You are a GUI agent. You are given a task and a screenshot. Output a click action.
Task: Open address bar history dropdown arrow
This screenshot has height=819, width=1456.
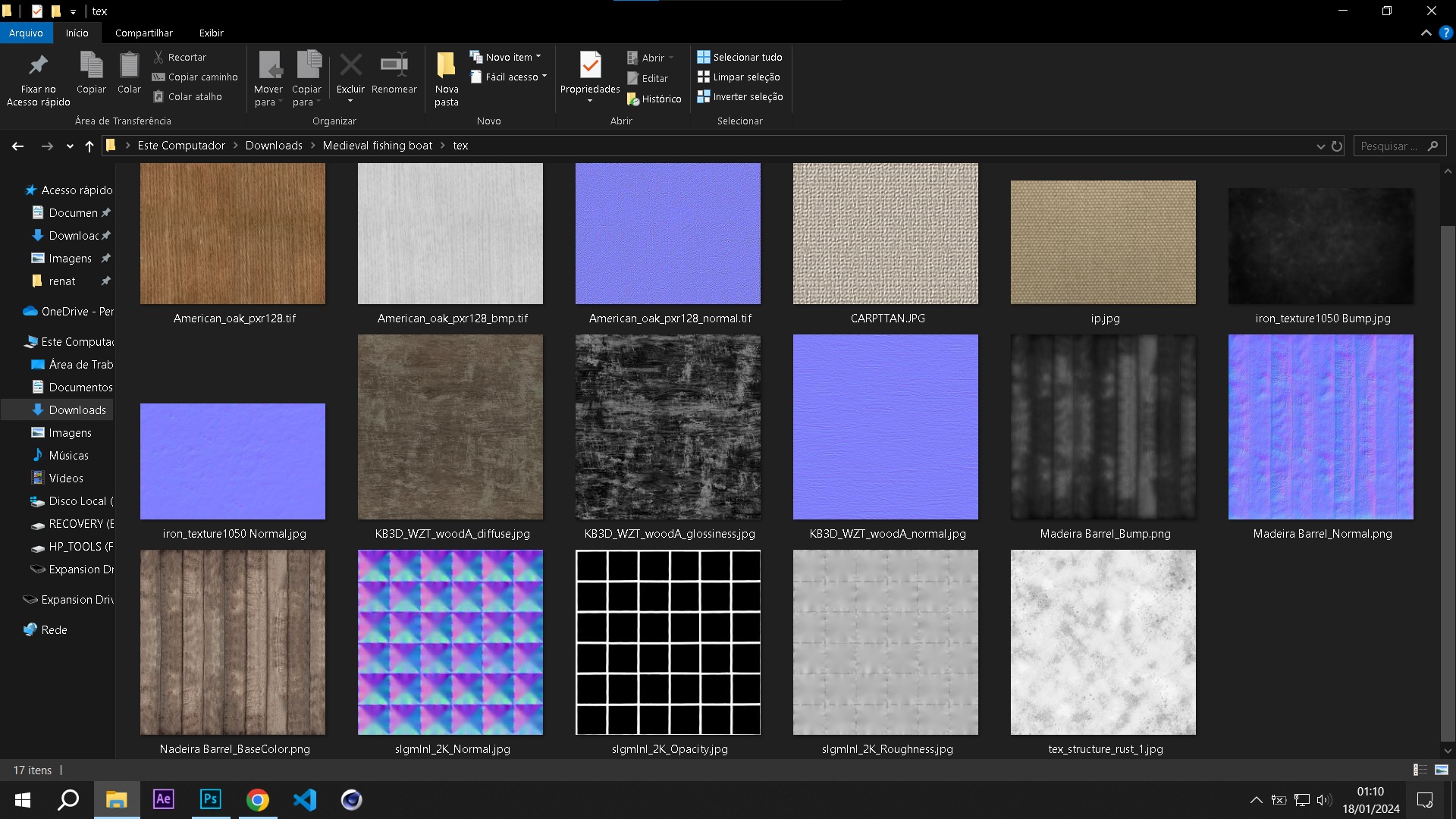pyautogui.click(x=1320, y=146)
